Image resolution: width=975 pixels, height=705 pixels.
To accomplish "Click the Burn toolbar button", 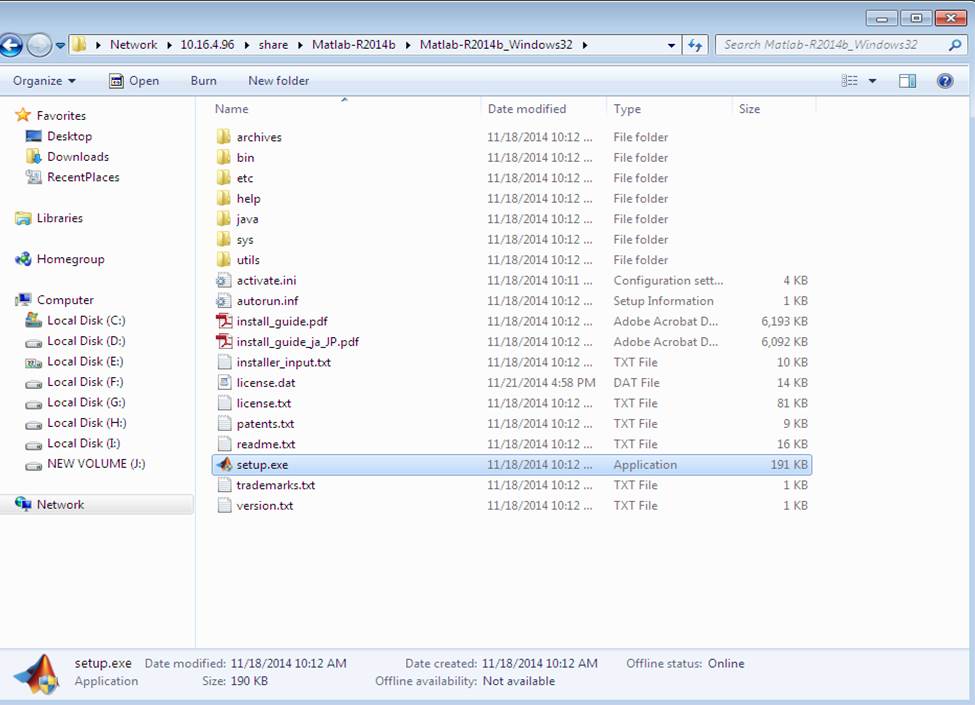I will pos(203,81).
